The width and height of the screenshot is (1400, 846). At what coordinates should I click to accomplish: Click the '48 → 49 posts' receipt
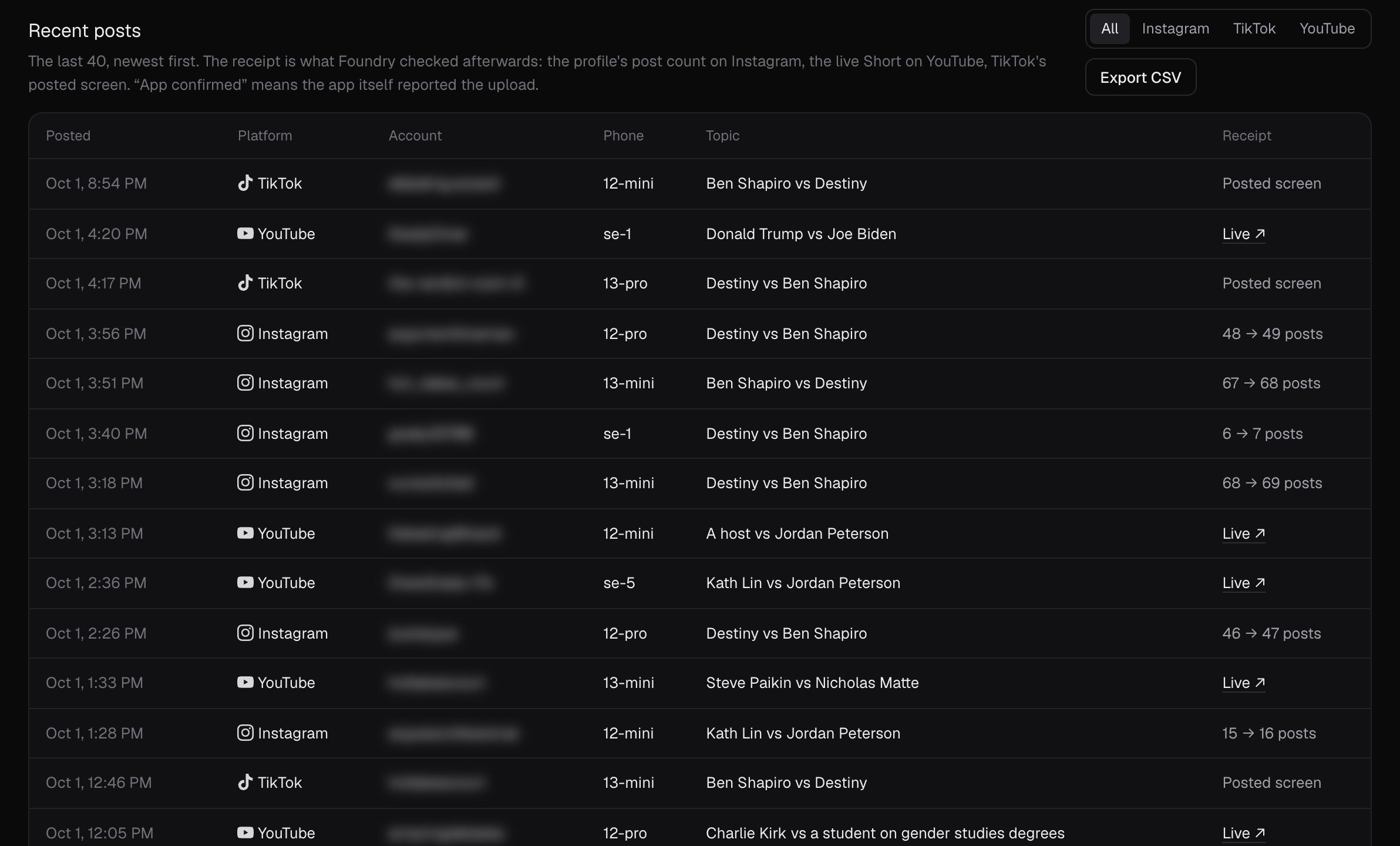1272,334
